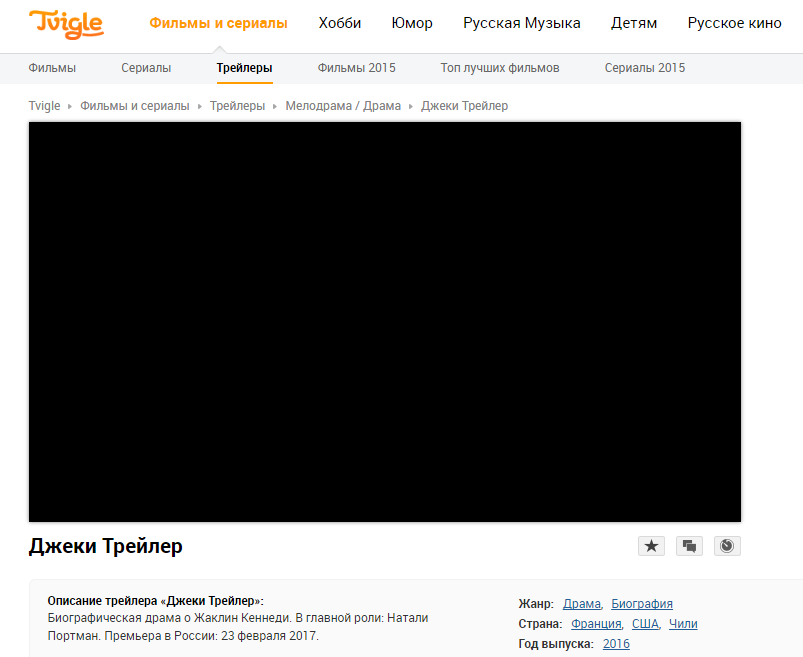This screenshot has height=657, width=803.
Task: Select Юмор in the top navigation
Action: coord(412,23)
